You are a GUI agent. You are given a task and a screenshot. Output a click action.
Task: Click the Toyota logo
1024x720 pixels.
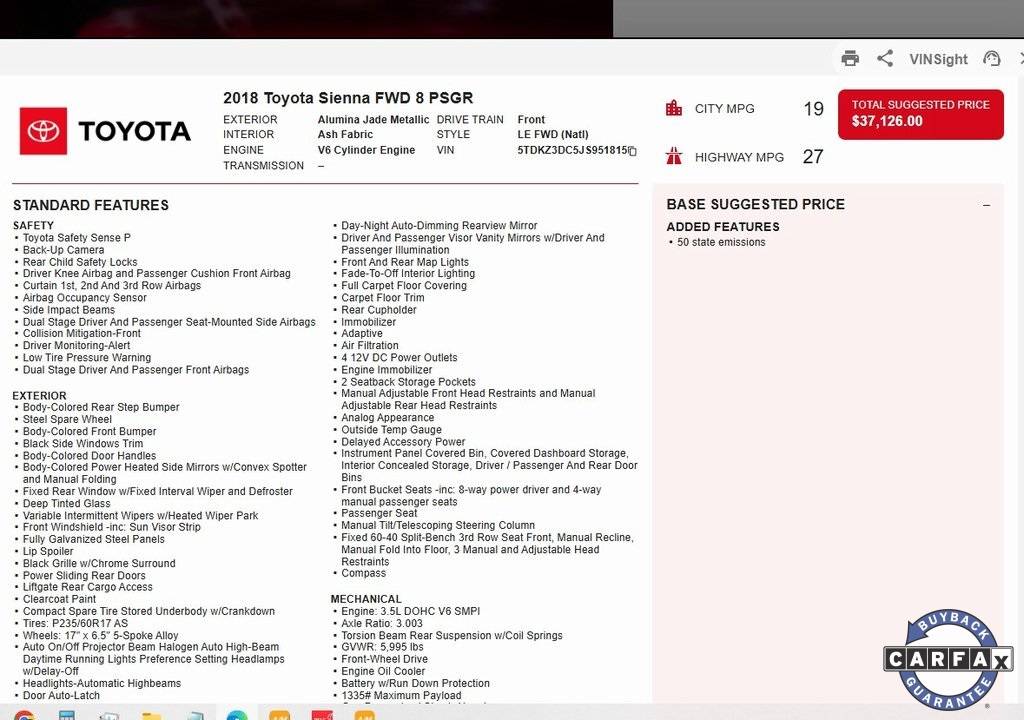click(x=106, y=131)
